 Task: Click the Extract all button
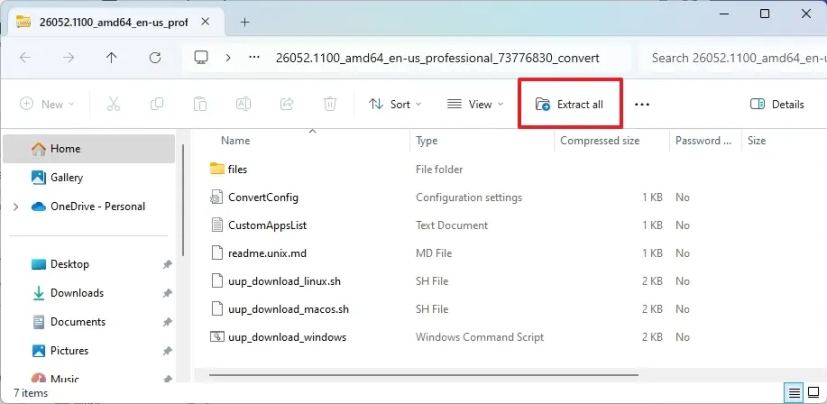click(570, 104)
